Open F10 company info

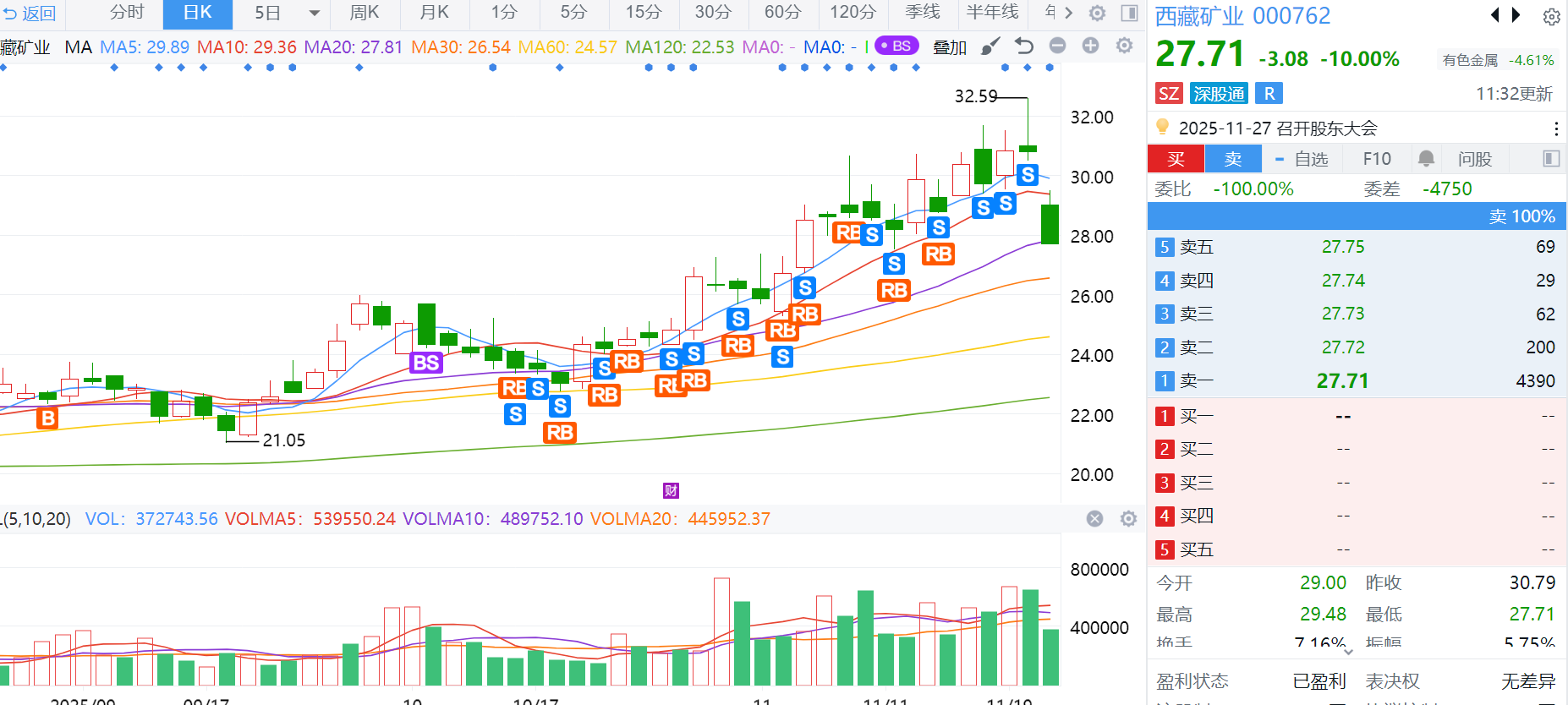pyautogui.click(x=1377, y=159)
